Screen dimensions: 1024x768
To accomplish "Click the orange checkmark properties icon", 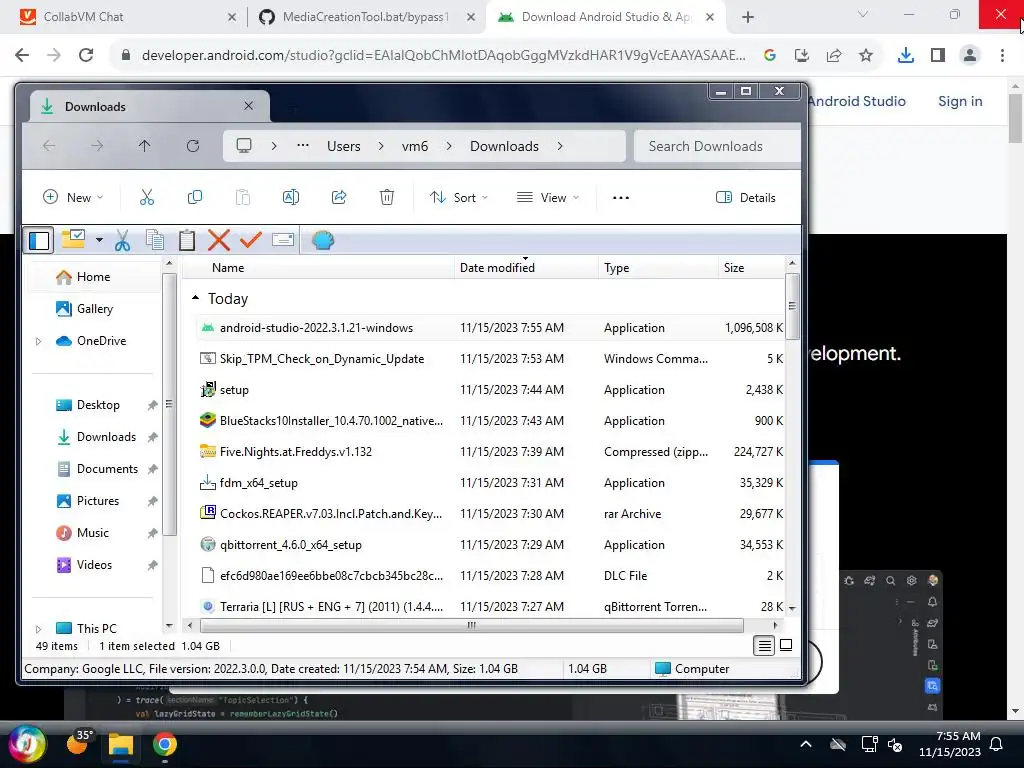I will pos(251,240).
